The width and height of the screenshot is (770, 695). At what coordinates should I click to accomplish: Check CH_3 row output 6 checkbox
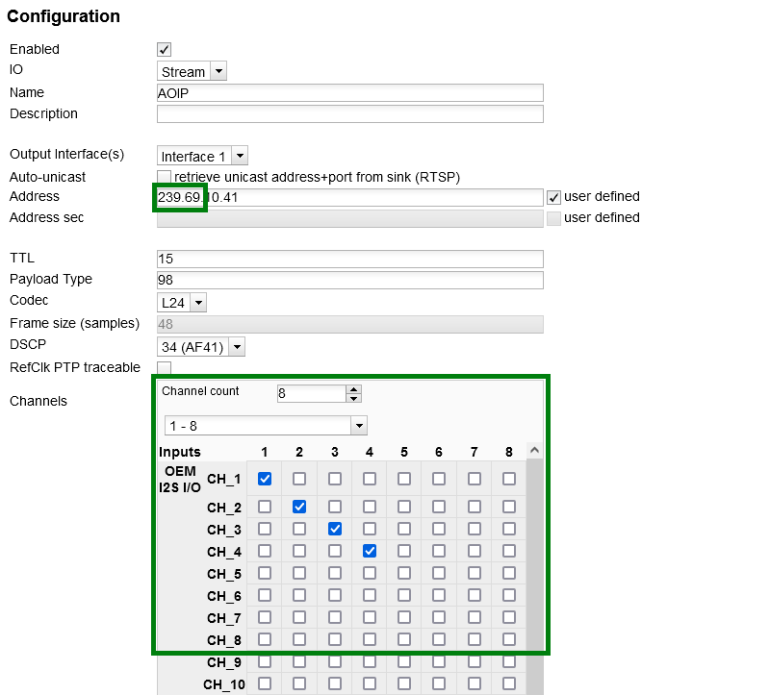click(x=439, y=528)
